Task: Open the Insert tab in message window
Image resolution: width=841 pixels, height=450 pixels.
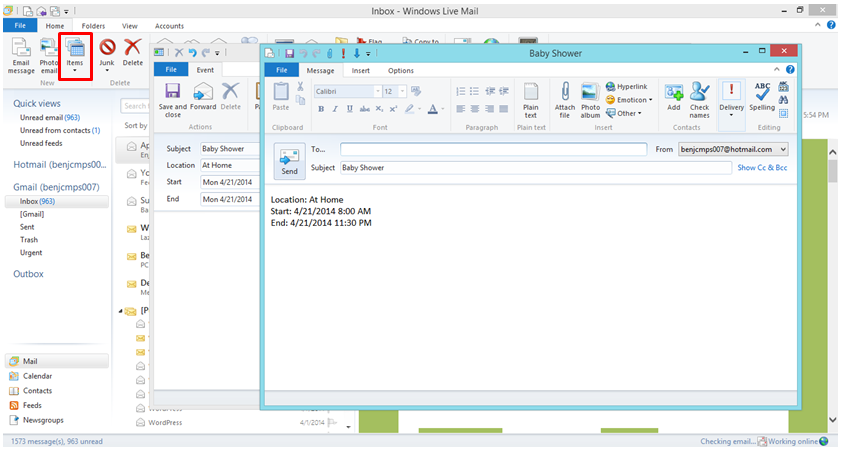Action: [360, 70]
